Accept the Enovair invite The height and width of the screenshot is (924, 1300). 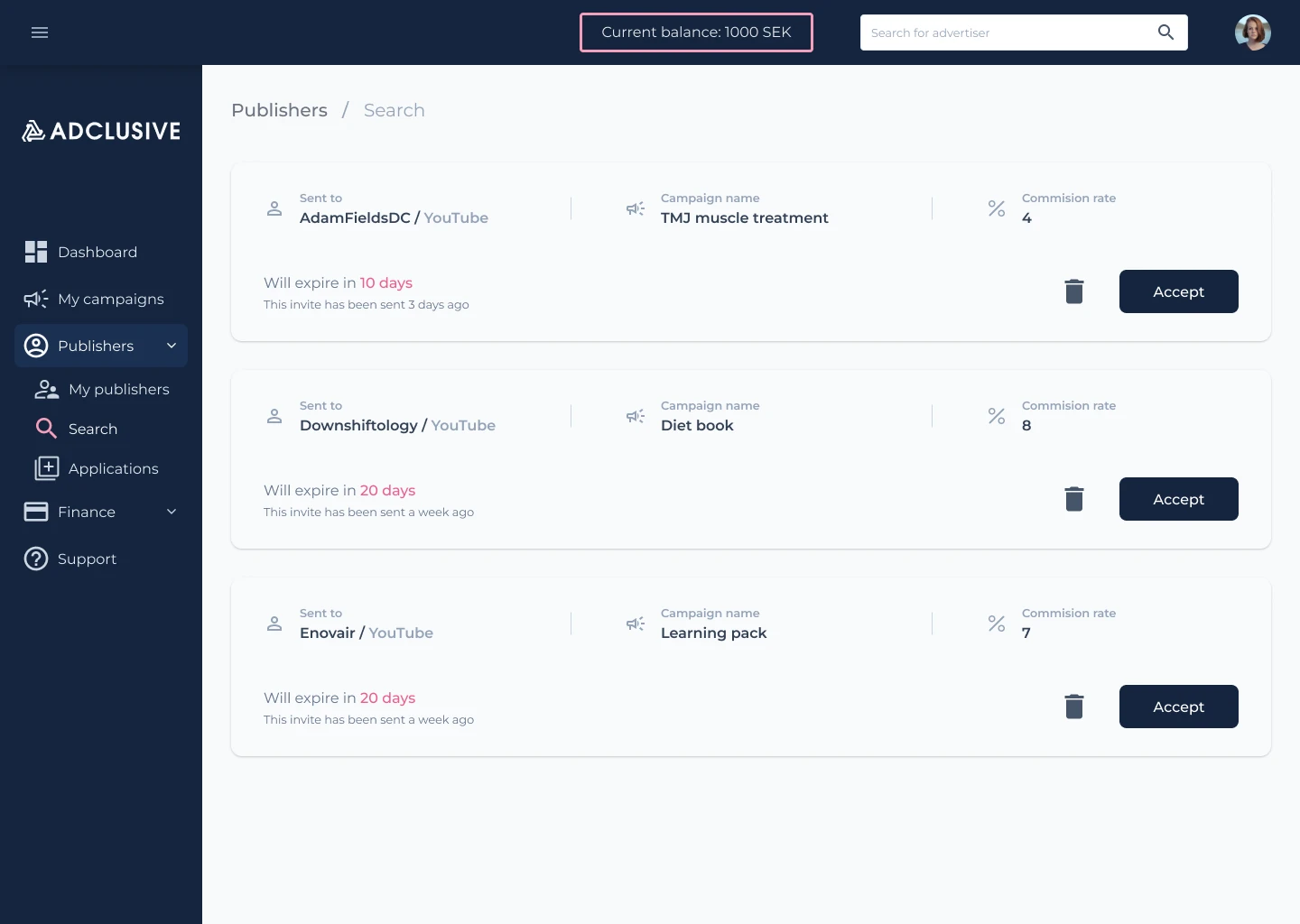1179,707
